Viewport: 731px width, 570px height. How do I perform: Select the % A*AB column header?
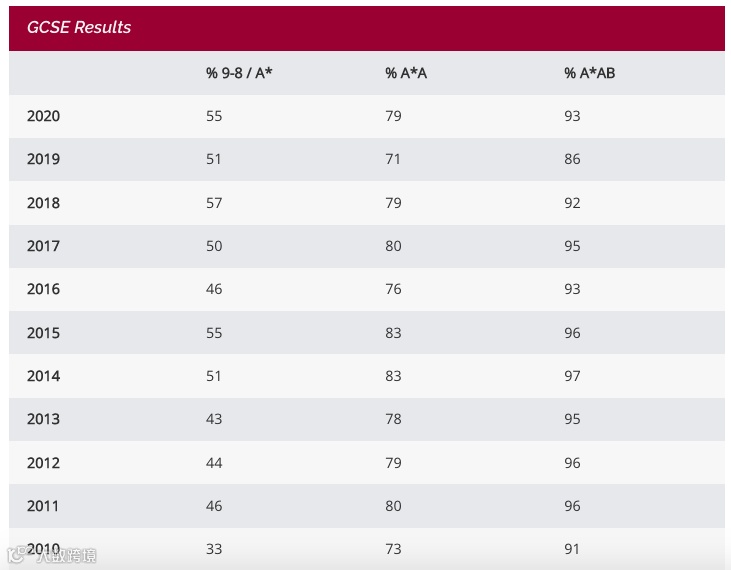(x=589, y=73)
